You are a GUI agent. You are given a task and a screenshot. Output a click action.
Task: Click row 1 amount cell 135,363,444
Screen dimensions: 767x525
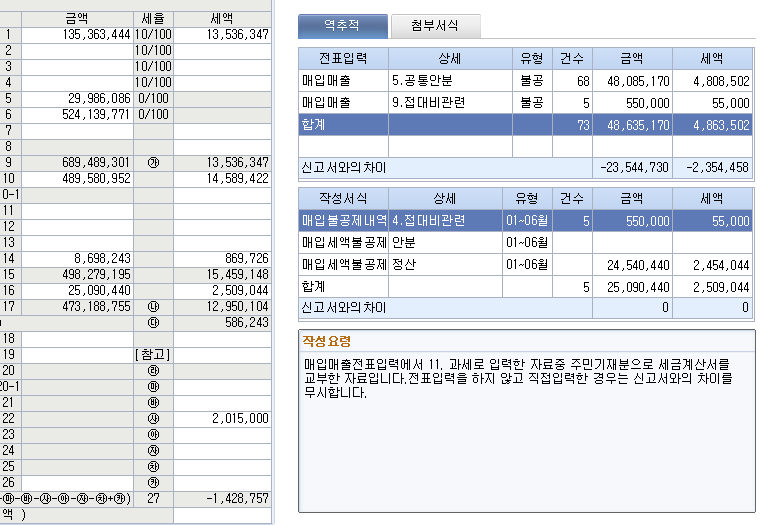pos(77,35)
